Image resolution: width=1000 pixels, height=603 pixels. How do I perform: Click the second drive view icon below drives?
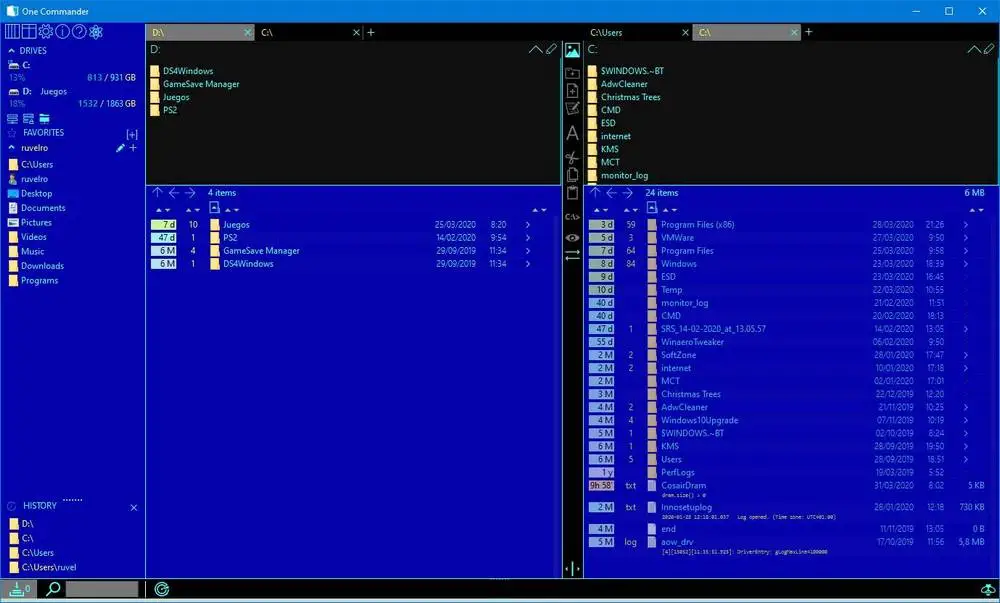pyautogui.click(x=28, y=119)
